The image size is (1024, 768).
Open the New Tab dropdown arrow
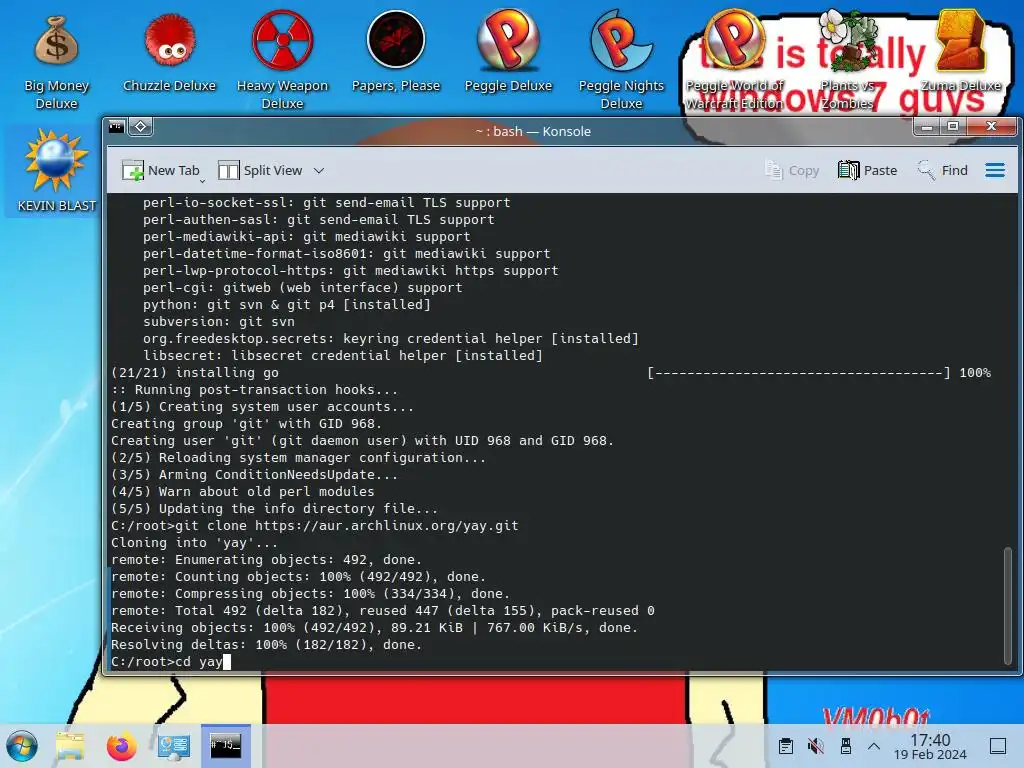[202, 181]
